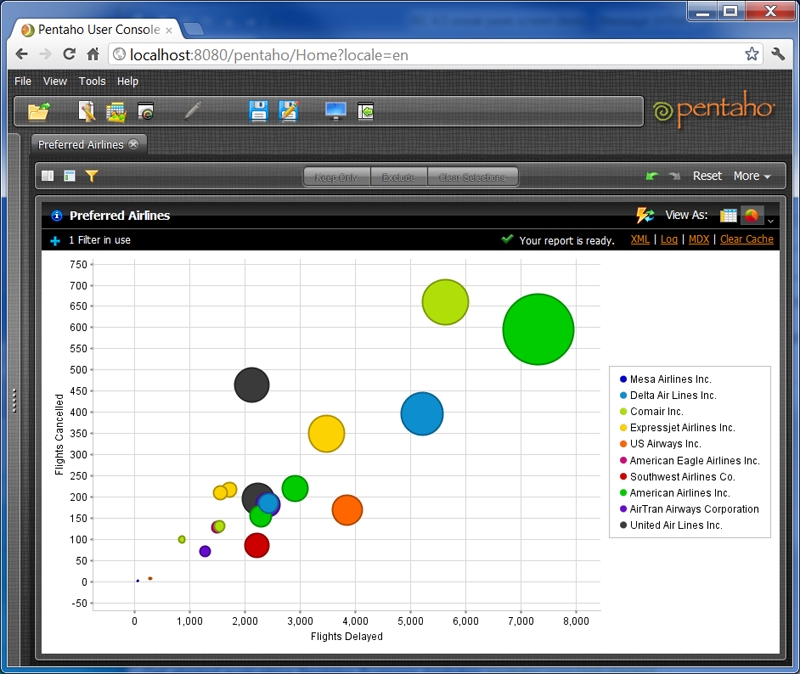
Task: Click the Mesa Airlines Inc. legend color dot
Action: point(623,379)
